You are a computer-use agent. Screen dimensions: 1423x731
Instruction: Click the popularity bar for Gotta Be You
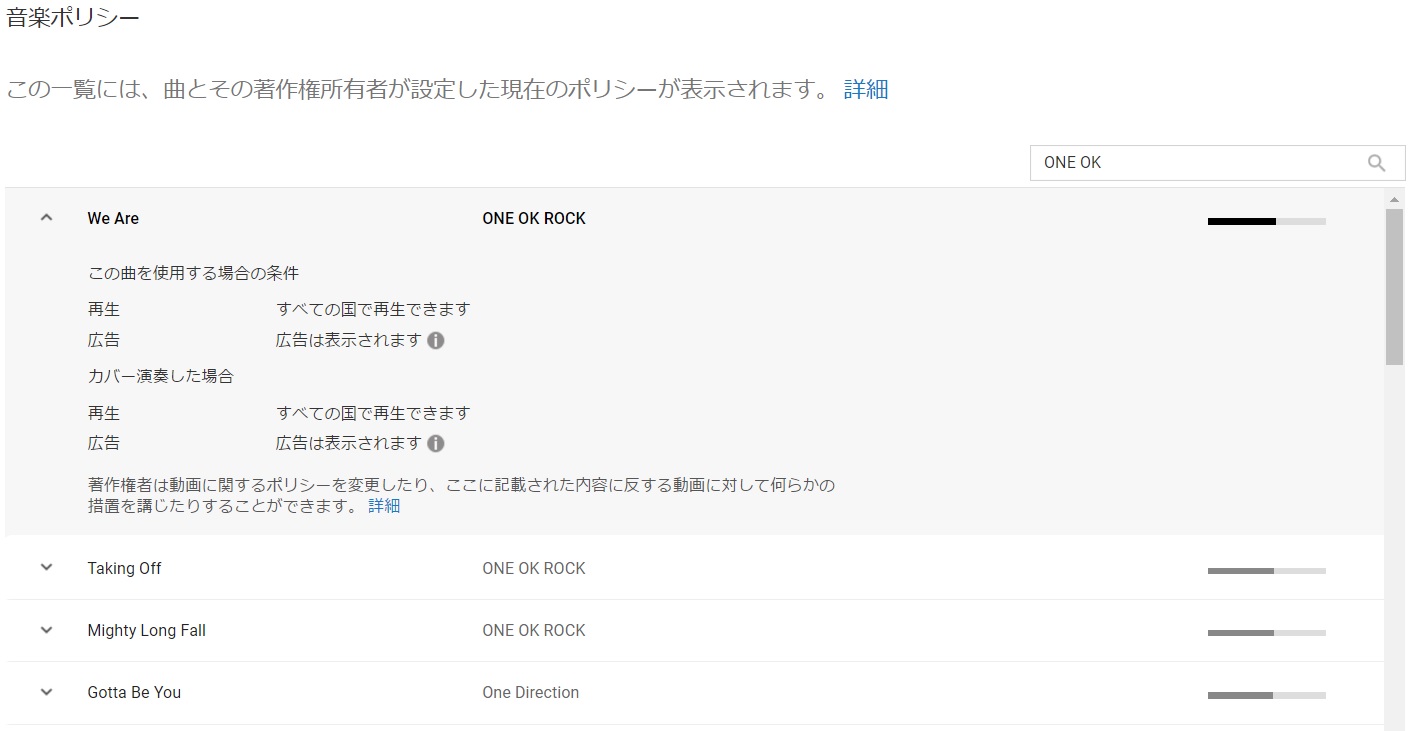click(1267, 695)
